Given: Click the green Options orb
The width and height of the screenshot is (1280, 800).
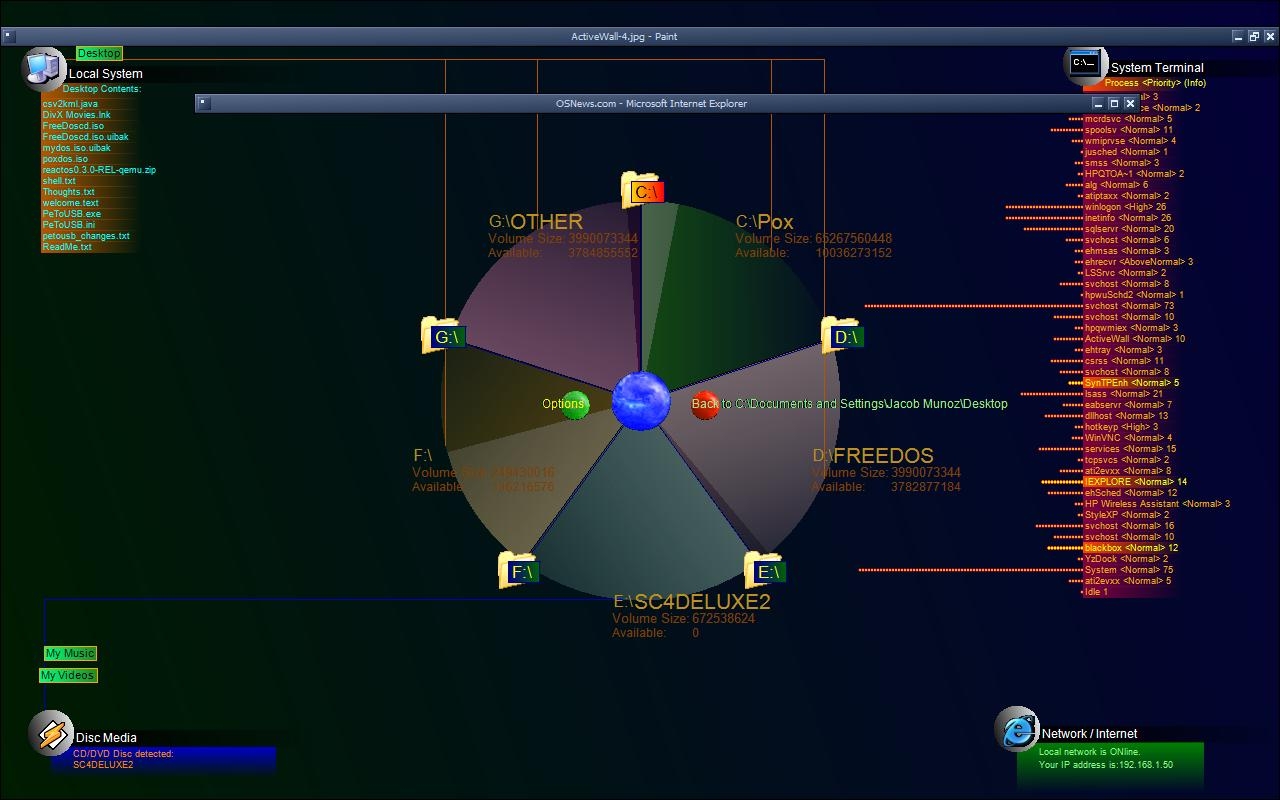Looking at the screenshot, I should [575, 405].
